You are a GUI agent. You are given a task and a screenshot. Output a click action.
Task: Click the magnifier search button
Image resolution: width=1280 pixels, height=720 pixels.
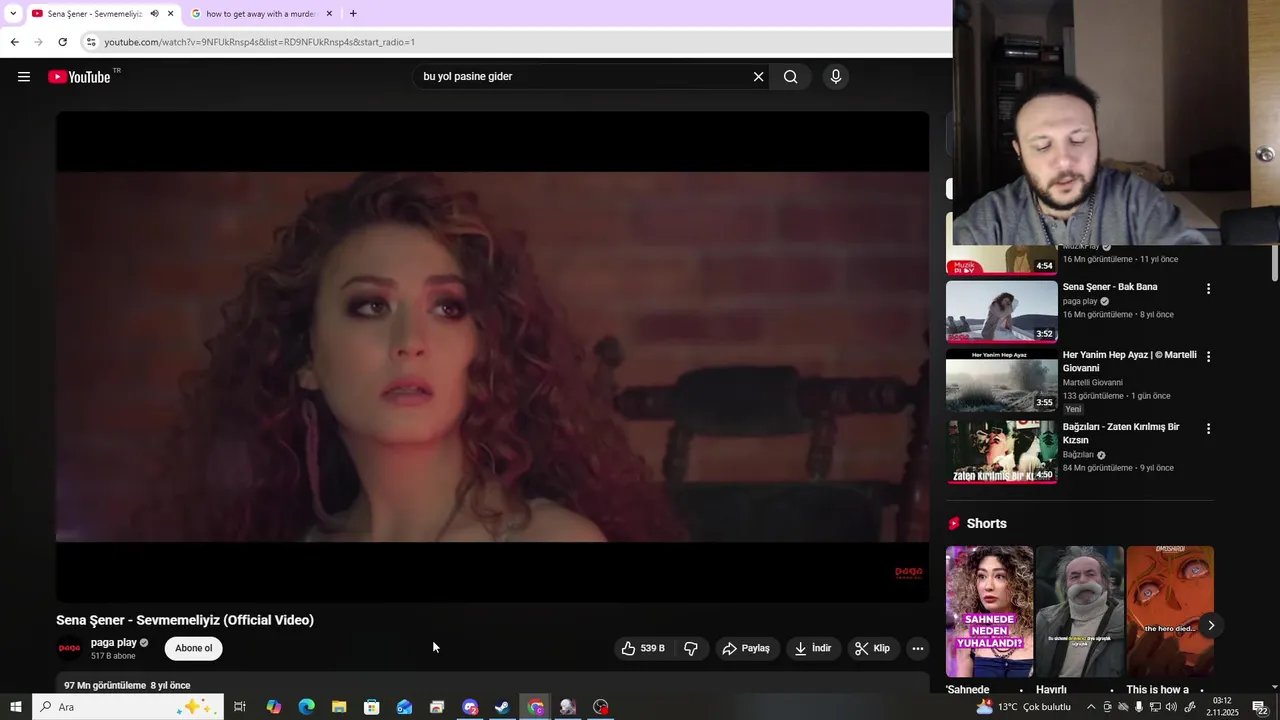[x=791, y=77]
